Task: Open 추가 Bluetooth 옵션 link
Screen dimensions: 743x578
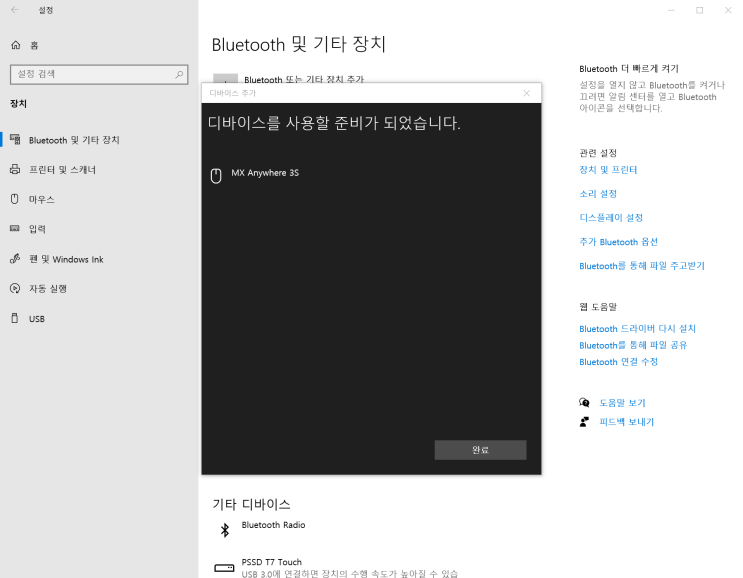Action: pyautogui.click(x=618, y=242)
